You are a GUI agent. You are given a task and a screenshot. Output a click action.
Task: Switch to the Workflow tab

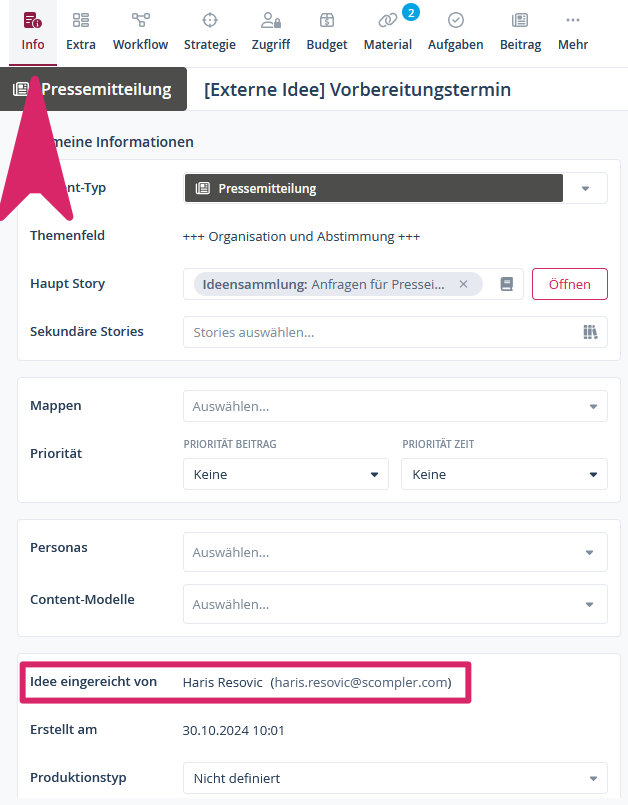[x=140, y=31]
